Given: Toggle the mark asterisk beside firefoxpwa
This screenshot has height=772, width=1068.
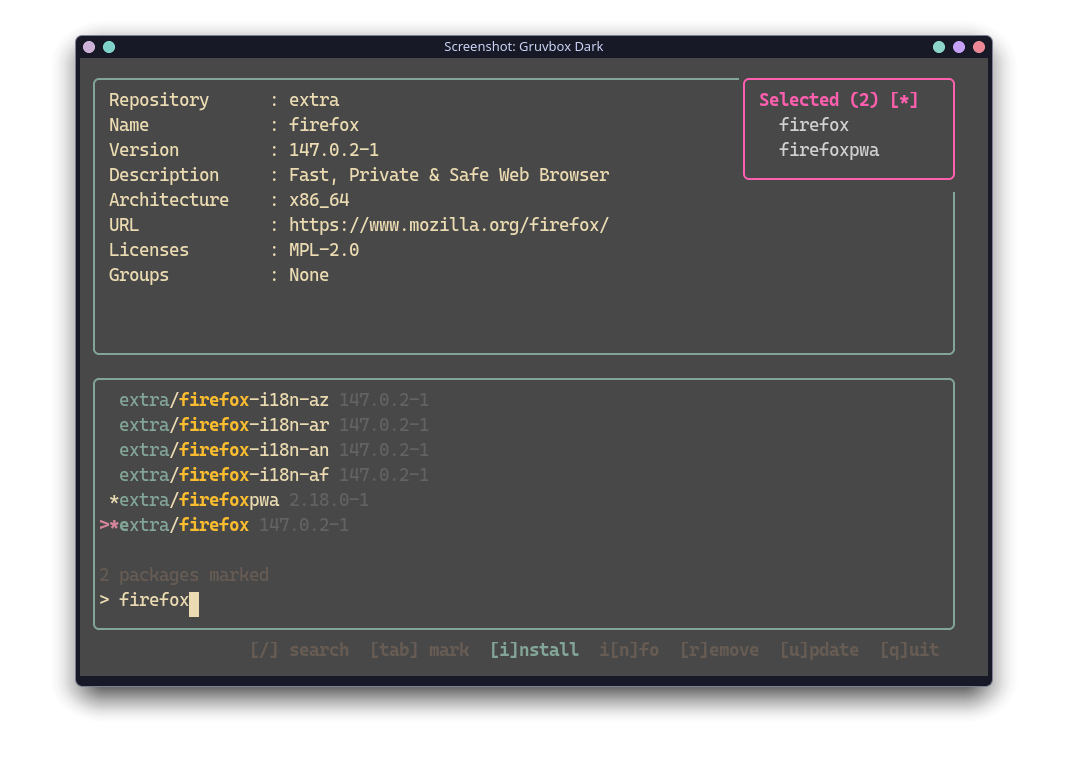Looking at the screenshot, I should 112,499.
